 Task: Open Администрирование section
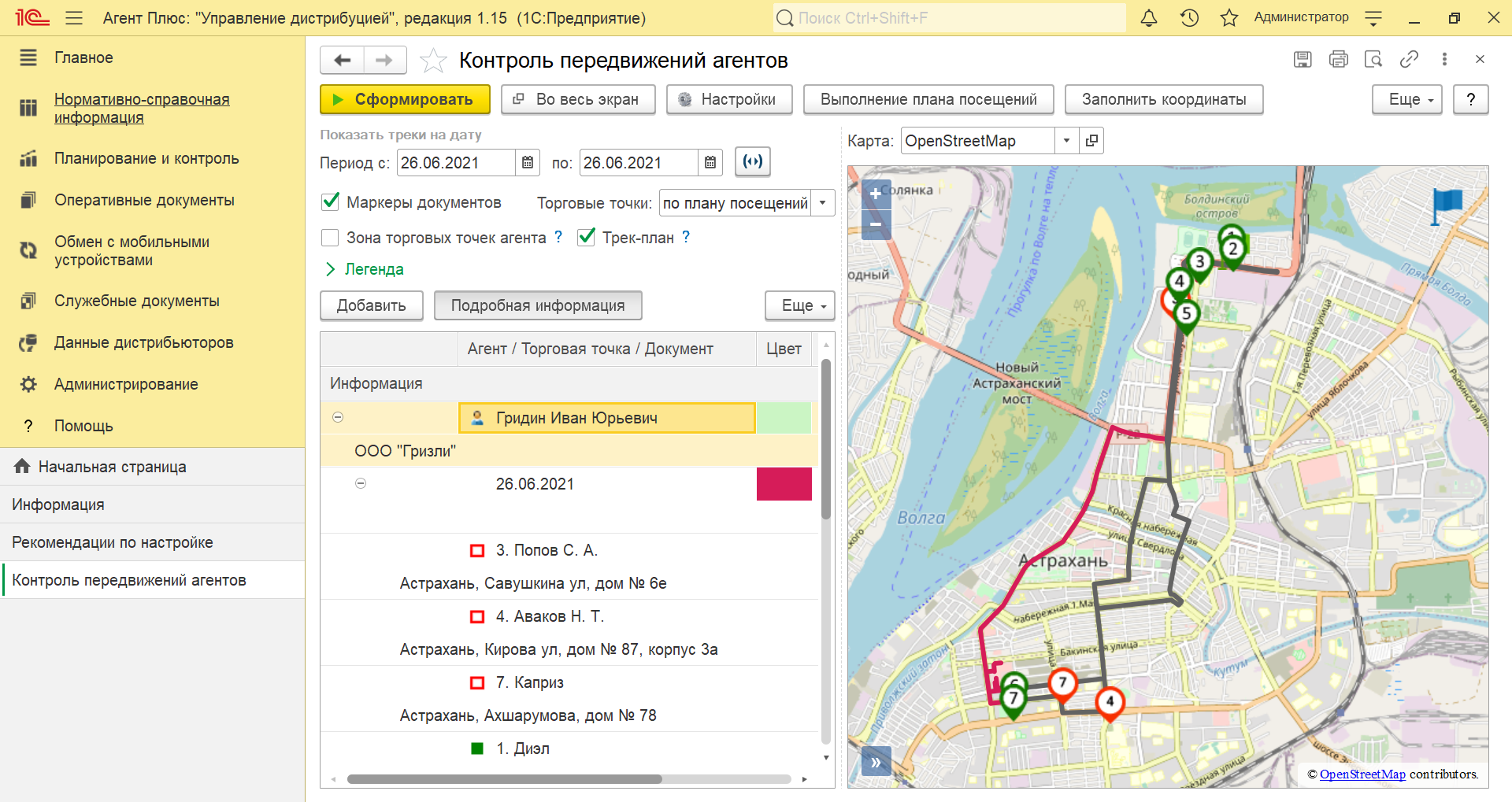(x=126, y=384)
